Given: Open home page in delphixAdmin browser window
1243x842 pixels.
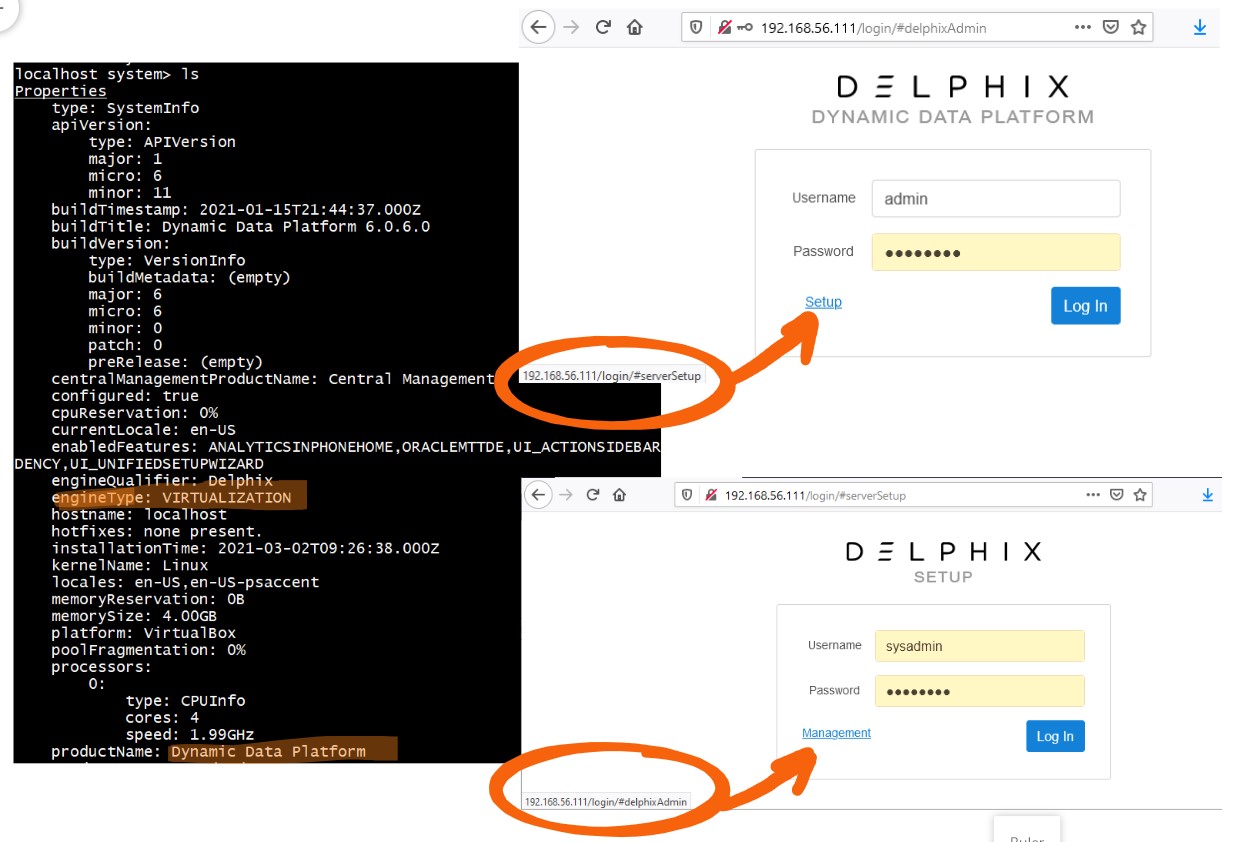Looking at the screenshot, I should pyautogui.click(x=634, y=27).
